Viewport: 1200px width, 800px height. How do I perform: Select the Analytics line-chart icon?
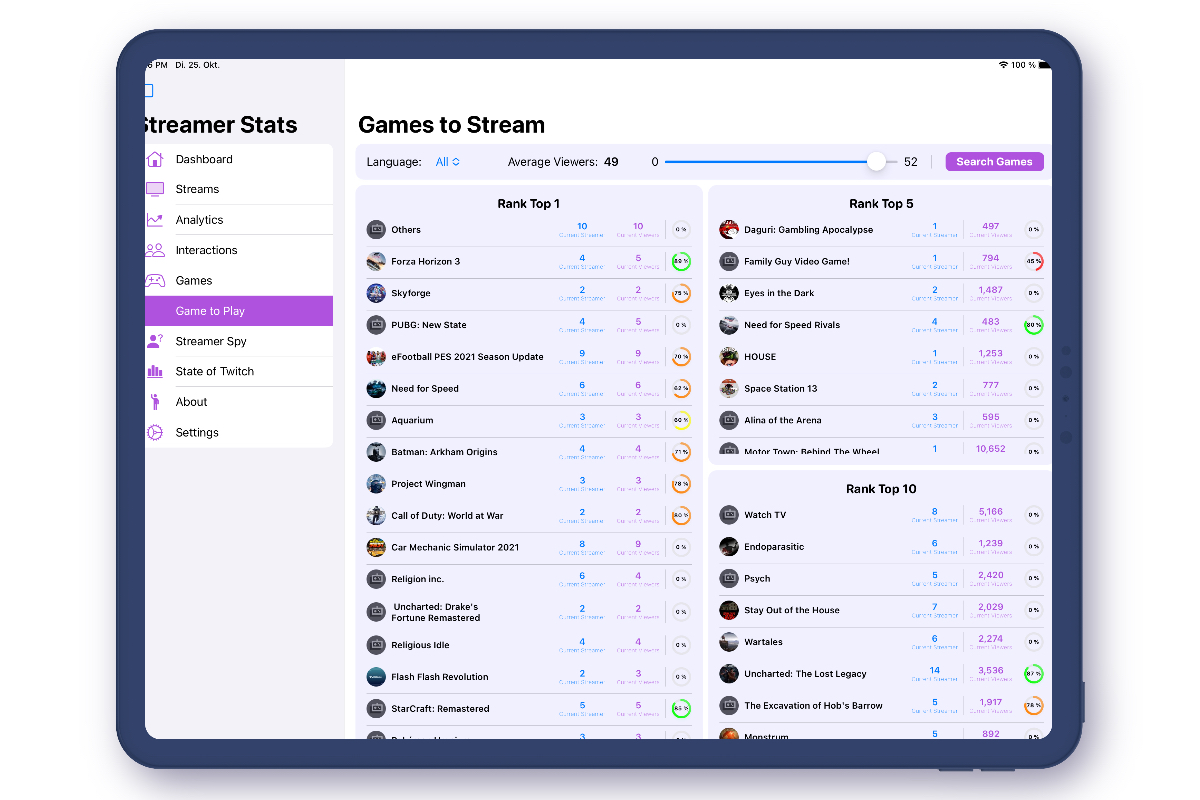155,219
